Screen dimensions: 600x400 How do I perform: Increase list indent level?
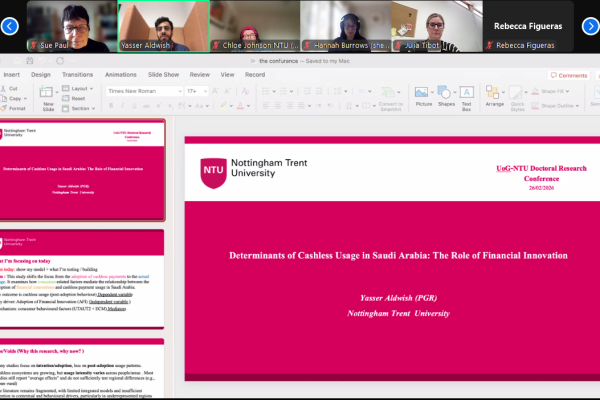[x=319, y=91]
